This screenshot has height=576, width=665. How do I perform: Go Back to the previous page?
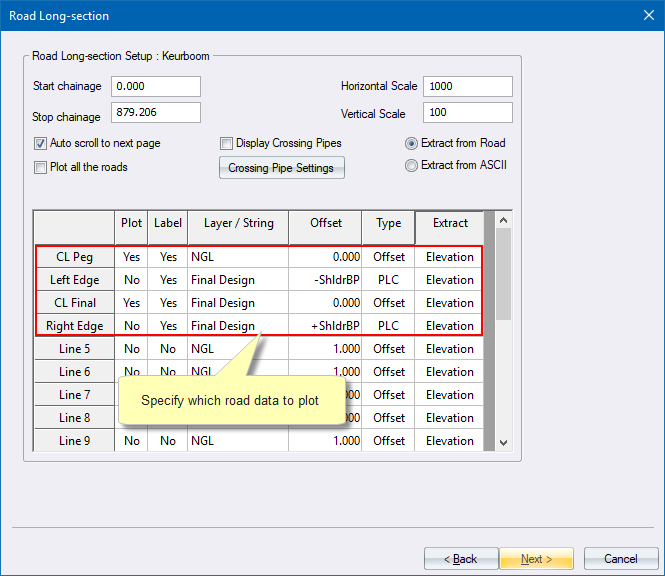coord(461,558)
